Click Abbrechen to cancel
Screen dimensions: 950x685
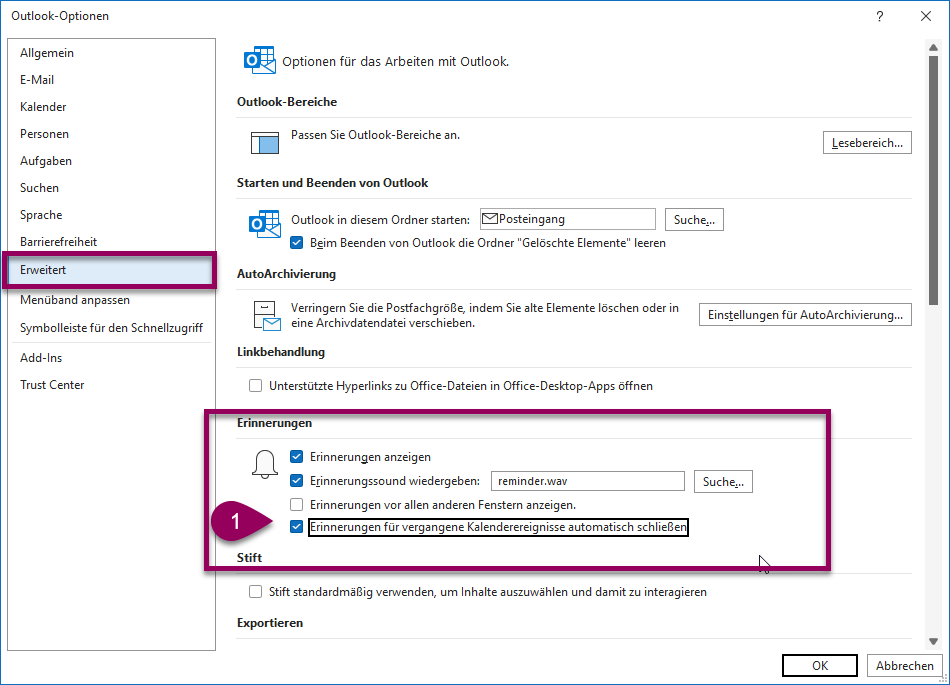[x=905, y=666]
